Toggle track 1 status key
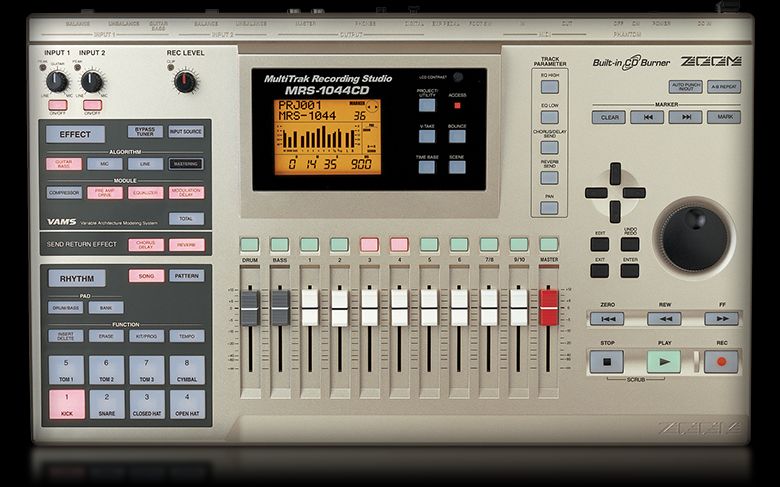 (x=309, y=244)
